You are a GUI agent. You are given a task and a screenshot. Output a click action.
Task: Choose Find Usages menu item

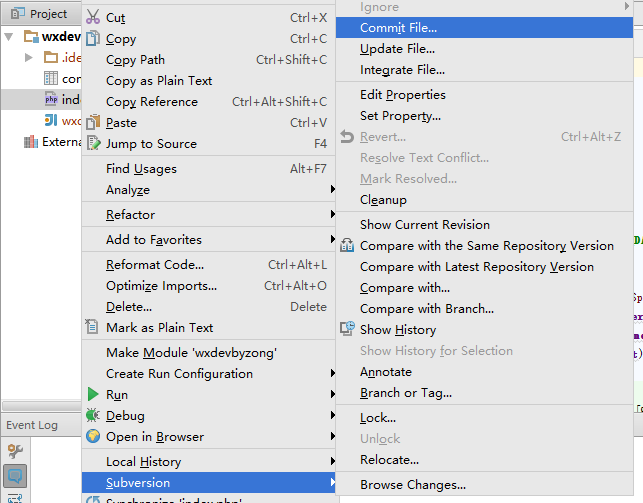(x=209, y=168)
